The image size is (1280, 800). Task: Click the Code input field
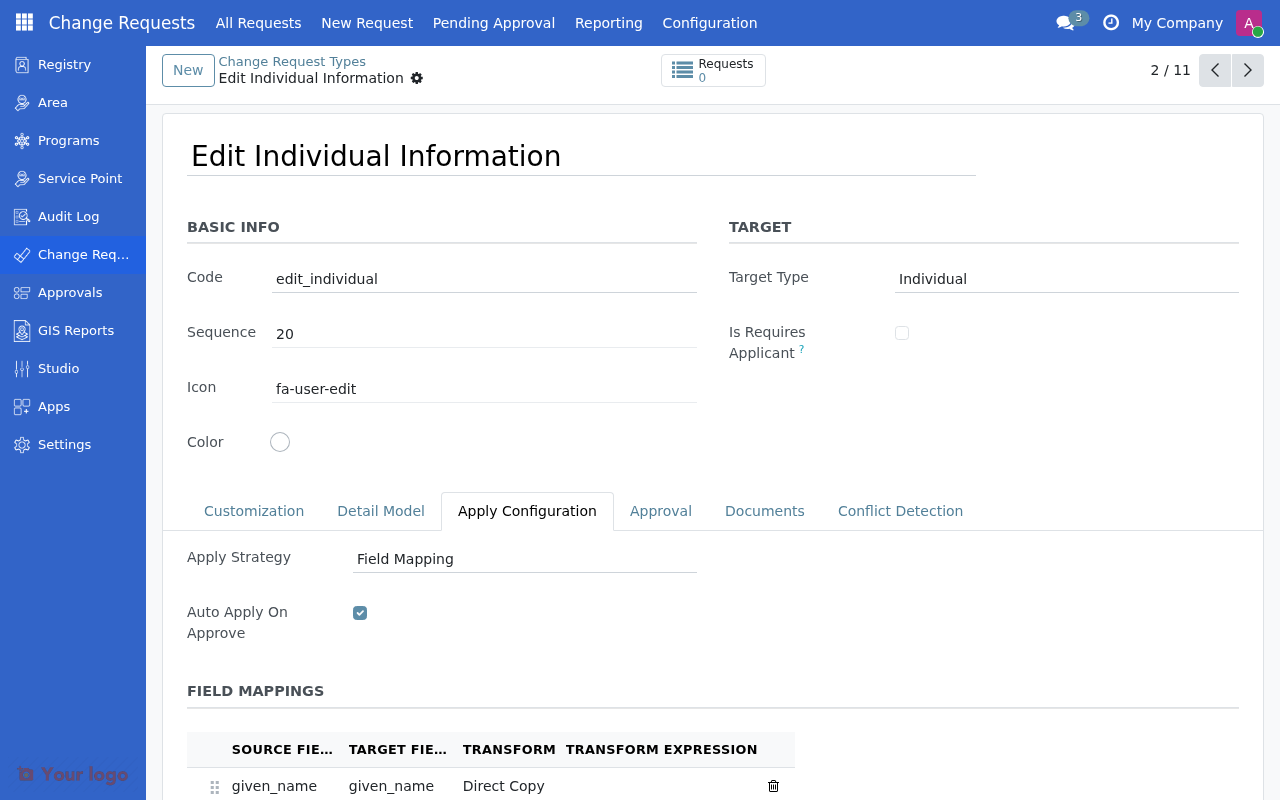pos(485,279)
